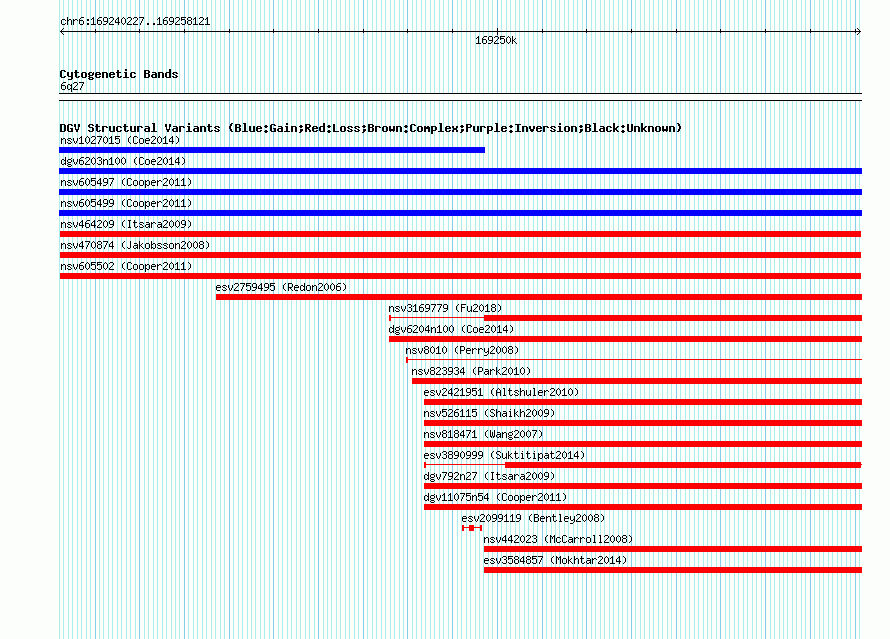Click the Cytogenetic Bands track title

119,74
